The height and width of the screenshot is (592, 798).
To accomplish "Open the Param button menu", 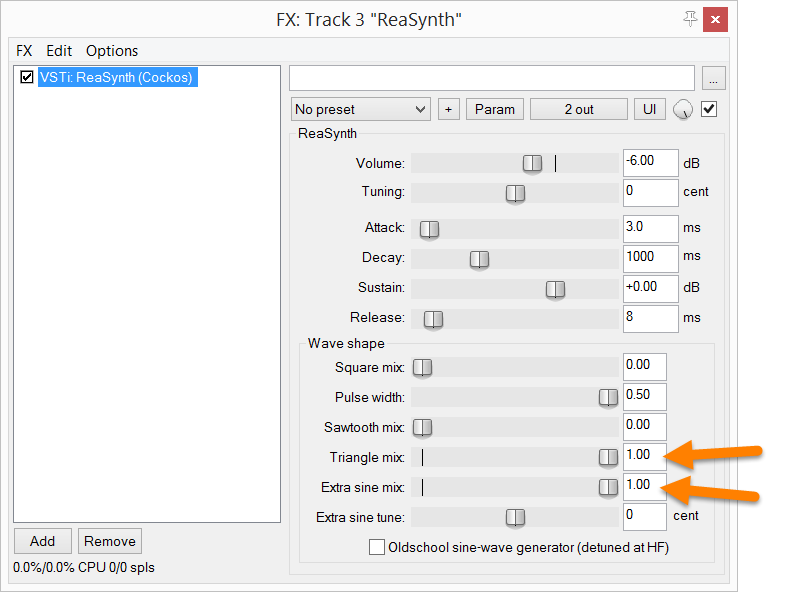I will (495, 109).
